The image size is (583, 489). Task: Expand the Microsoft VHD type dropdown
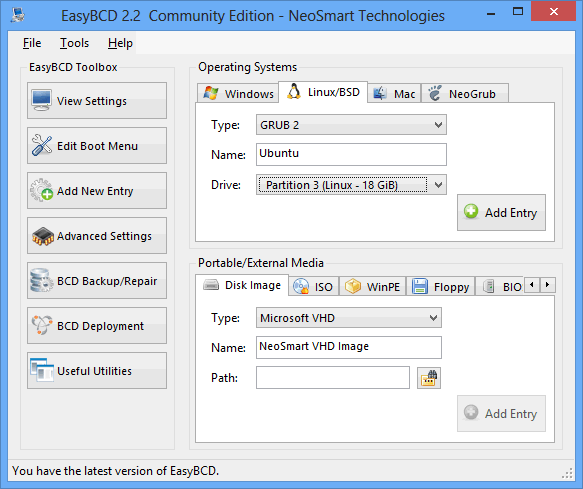point(348,318)
